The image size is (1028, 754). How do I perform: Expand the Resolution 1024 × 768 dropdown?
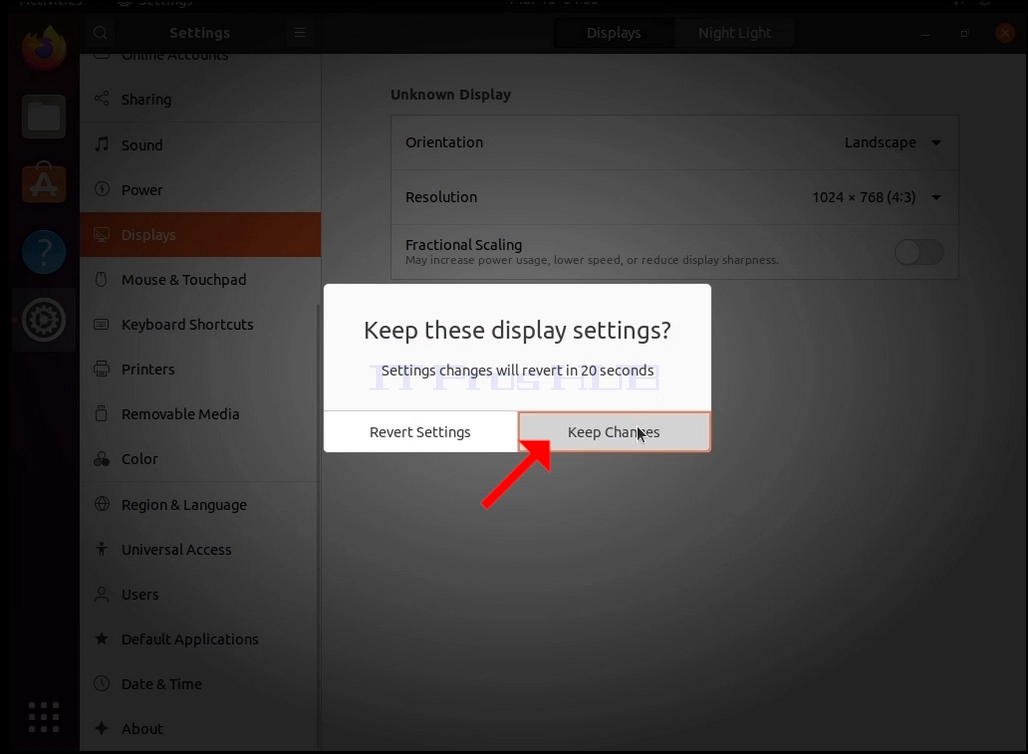tap(877, 197)
